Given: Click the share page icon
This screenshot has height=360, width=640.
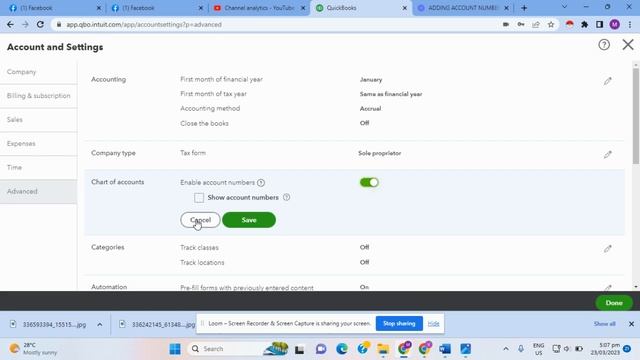Looking at the screenshot, I should [x=536, y=24].
